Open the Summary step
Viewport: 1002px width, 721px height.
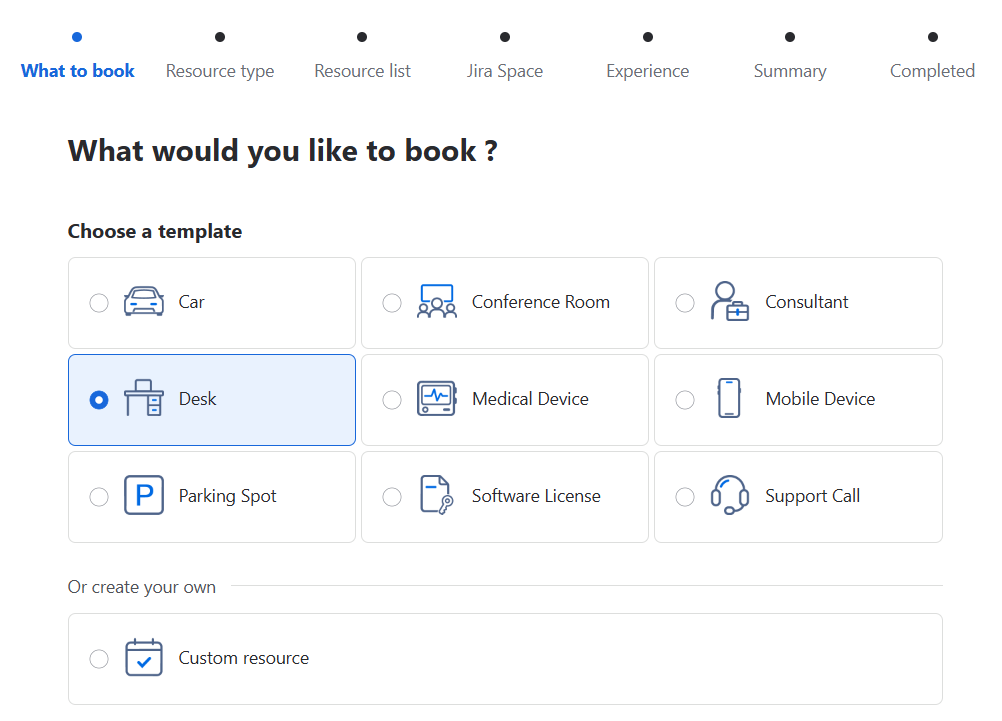[790, 71]
